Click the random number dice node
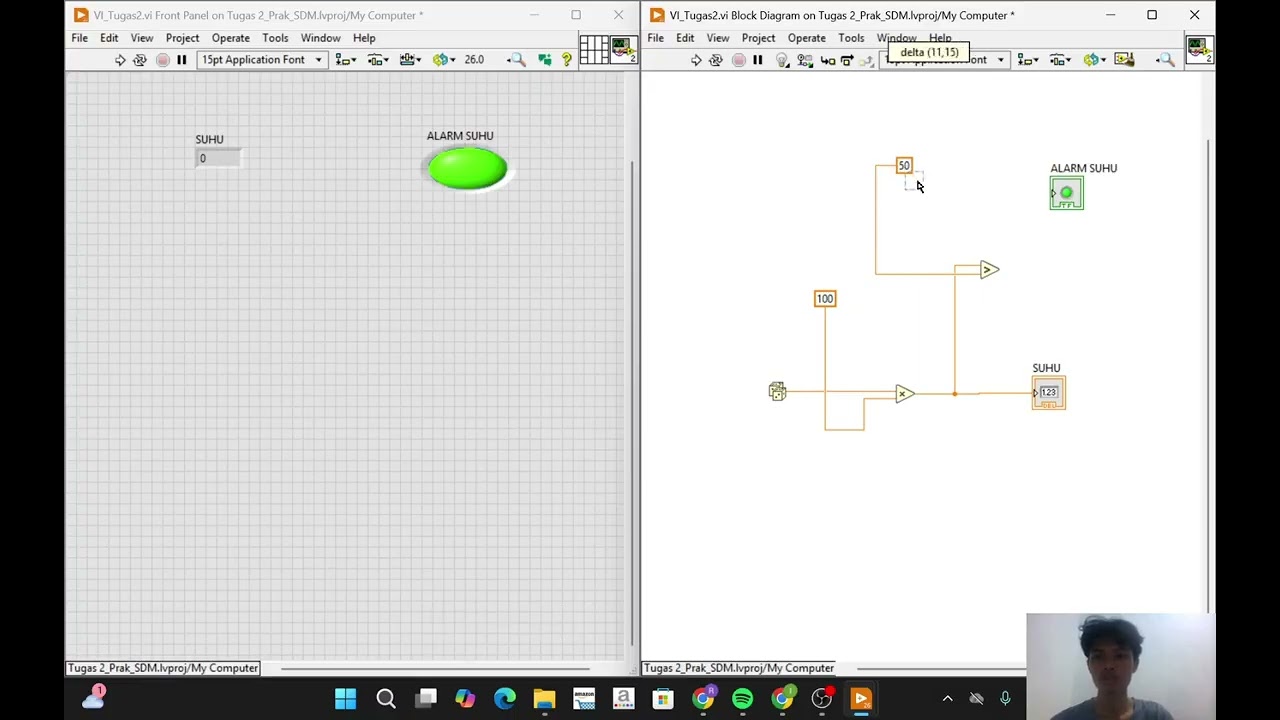Image resolution: width=1280 pixels, height=720 pixels. 778,392
